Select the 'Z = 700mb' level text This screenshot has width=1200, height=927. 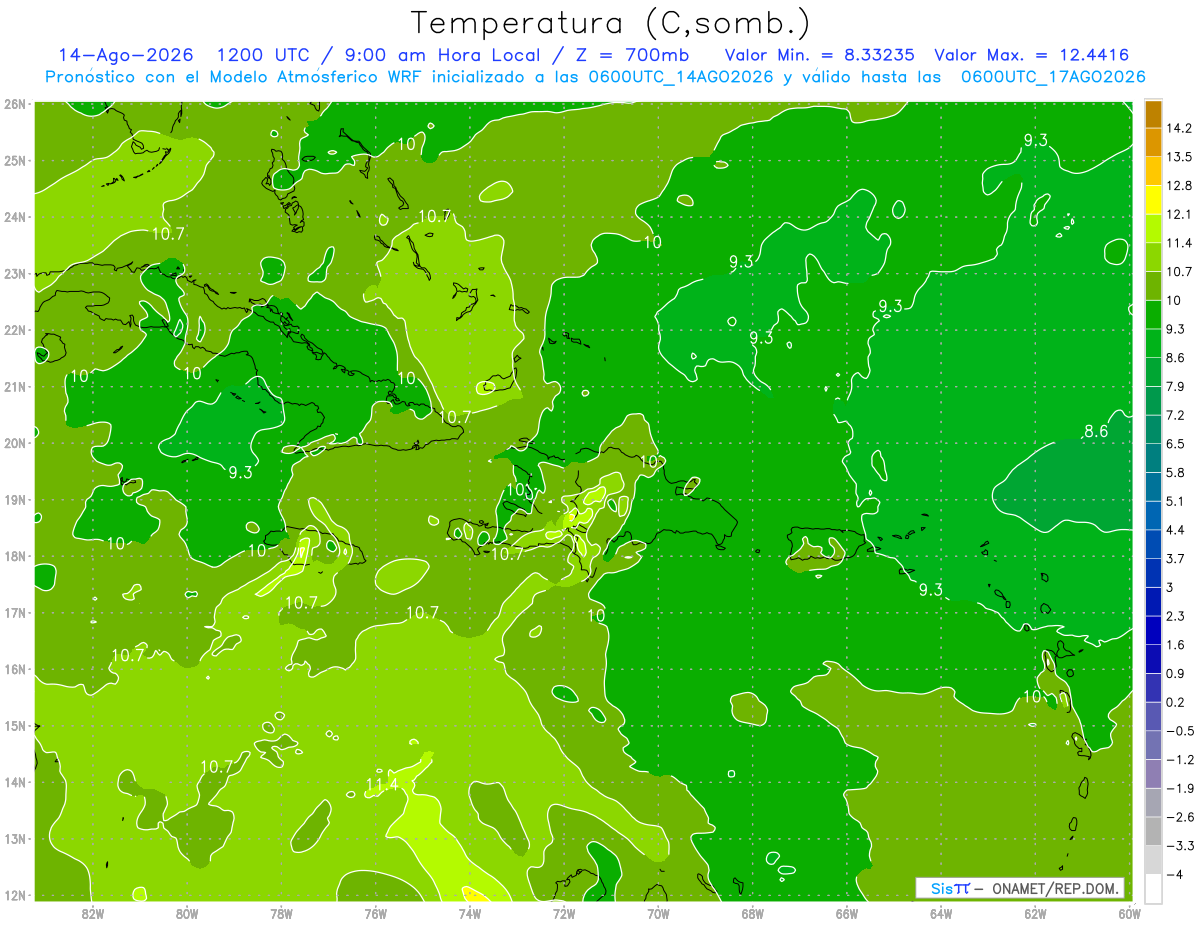(631, 55)
